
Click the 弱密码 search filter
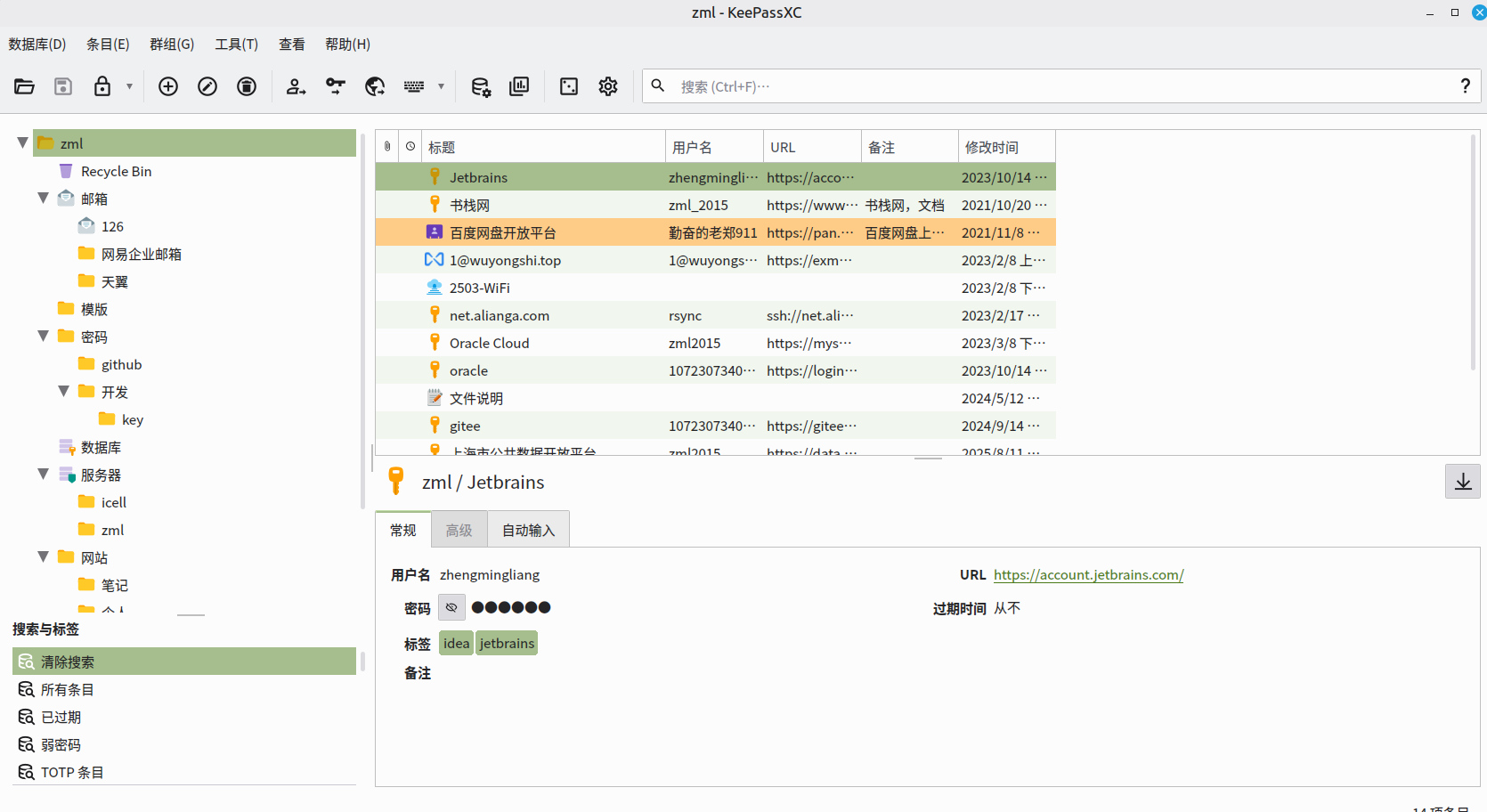pos(61,745)
